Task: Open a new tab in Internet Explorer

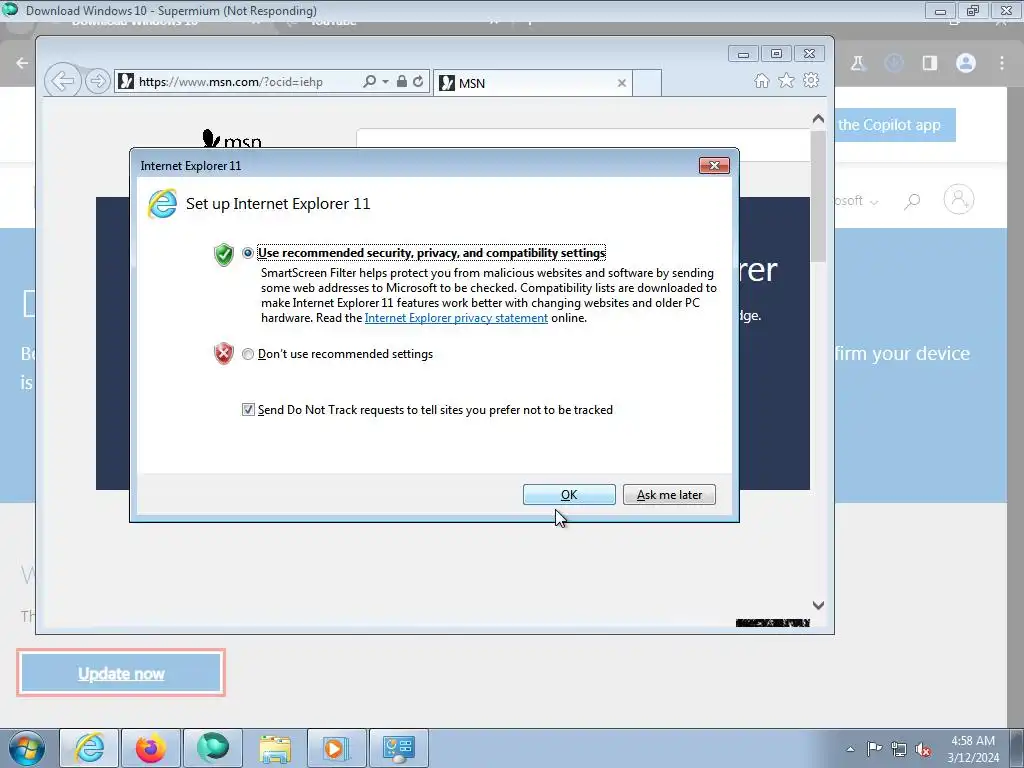Action: pos(647,83)
